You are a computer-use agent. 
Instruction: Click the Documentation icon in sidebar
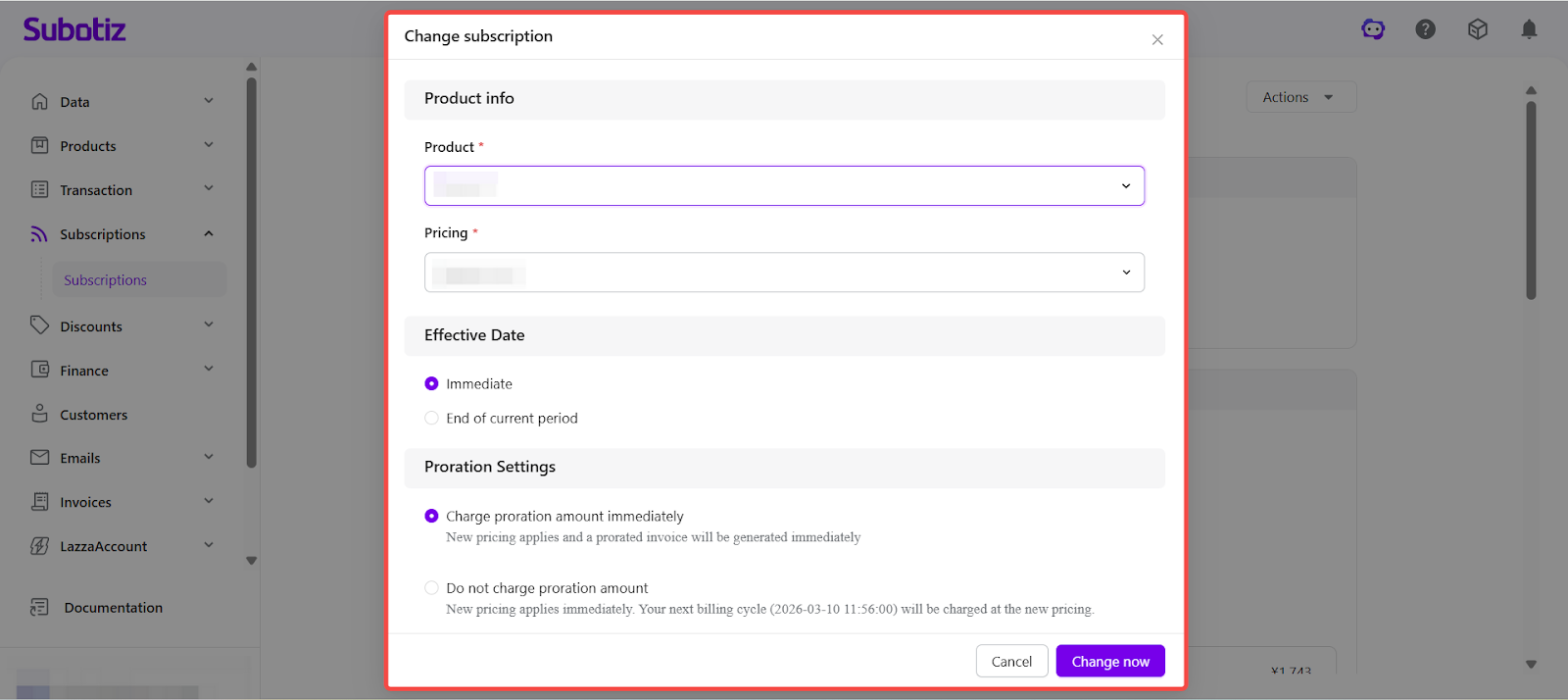tap(39, 608)
